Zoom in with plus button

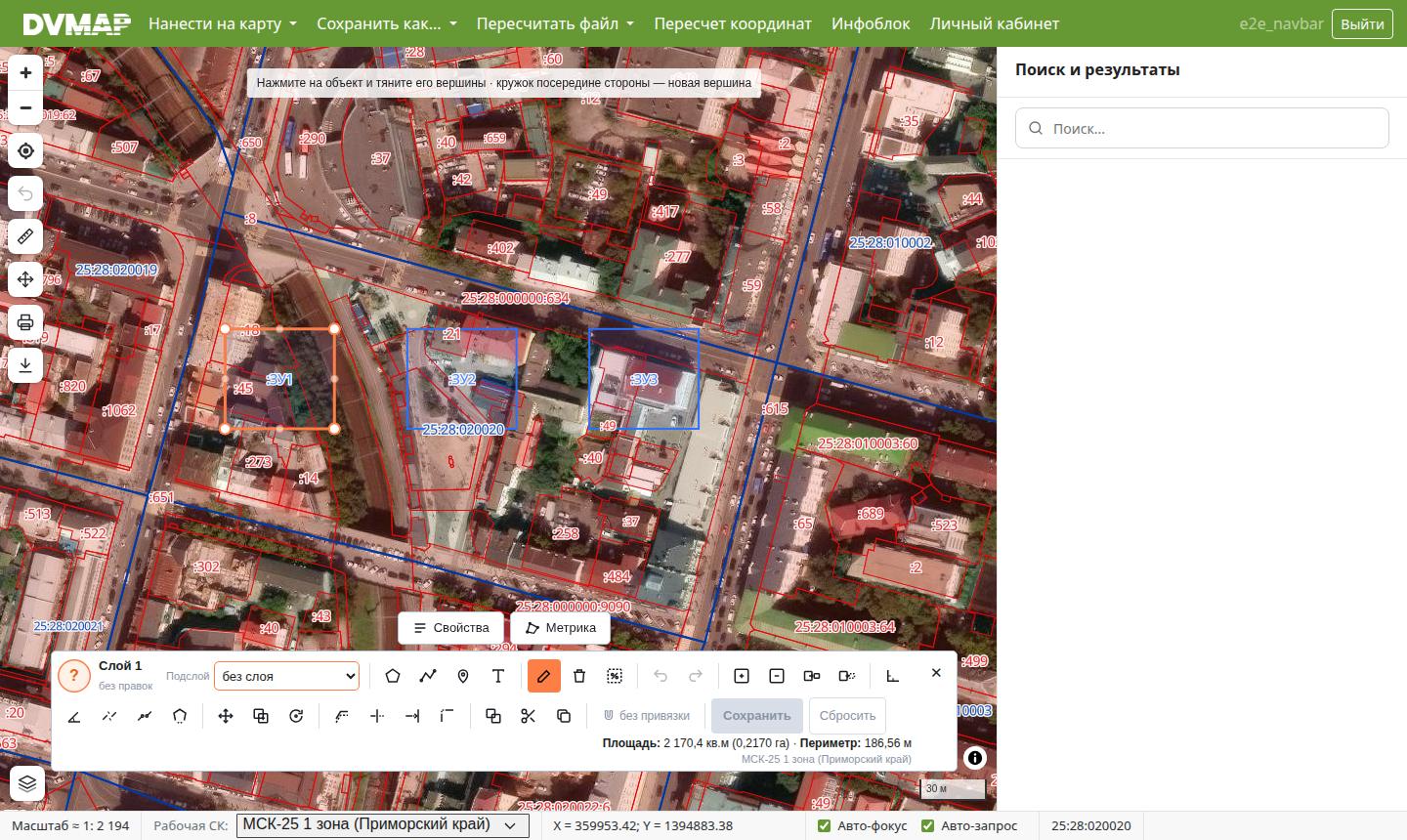tap(25, 72)
